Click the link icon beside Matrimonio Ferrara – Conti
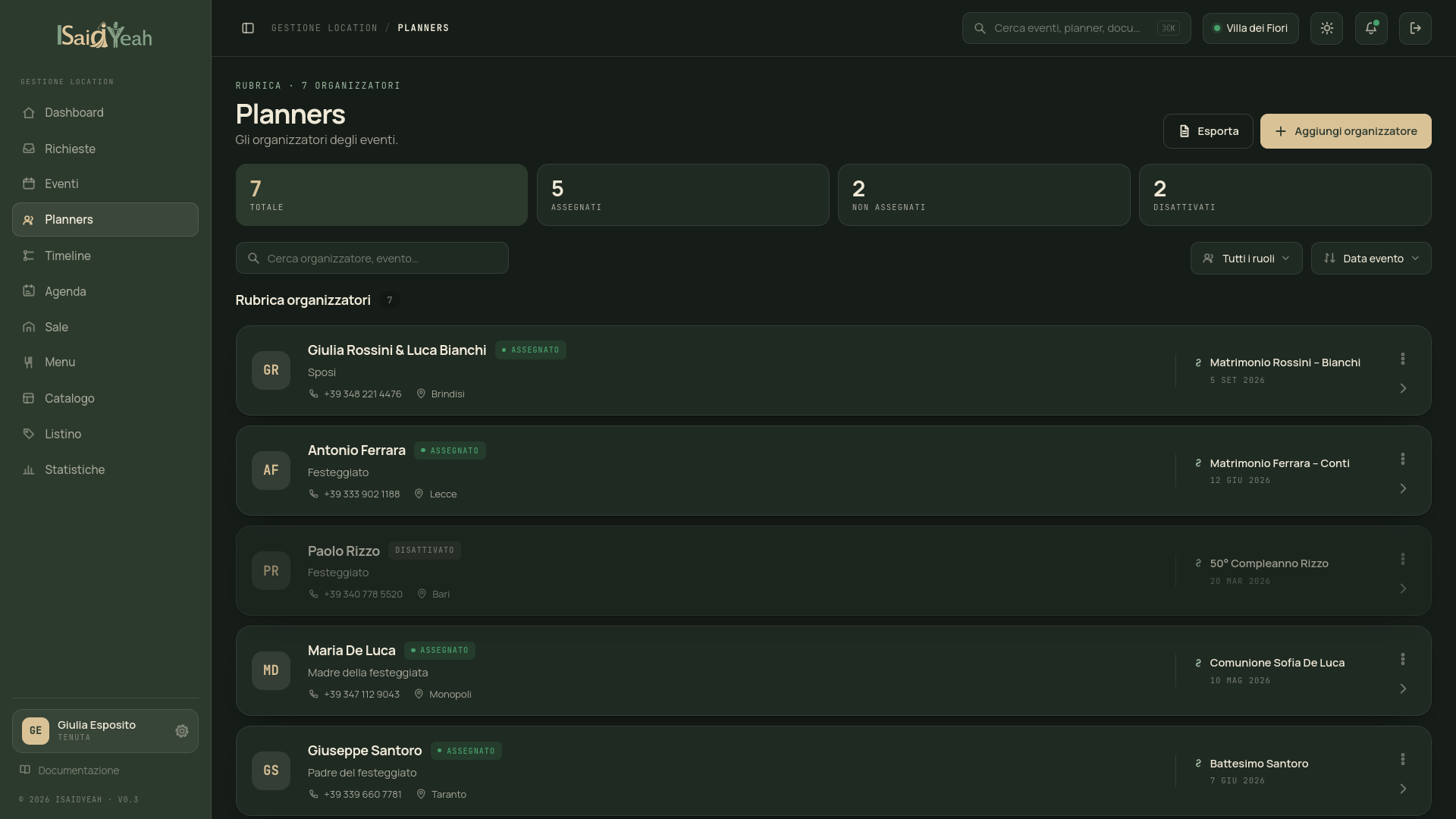This screenshot has height=819, width=1456. click(x=1198, y=463)
